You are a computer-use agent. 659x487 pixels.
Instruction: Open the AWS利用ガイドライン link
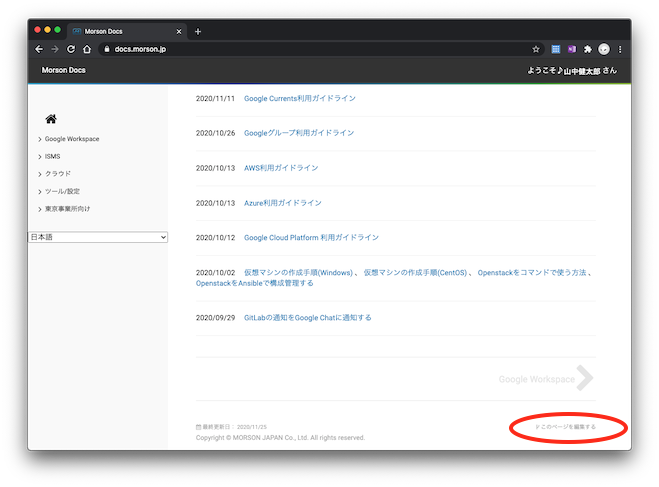point(281,168)
